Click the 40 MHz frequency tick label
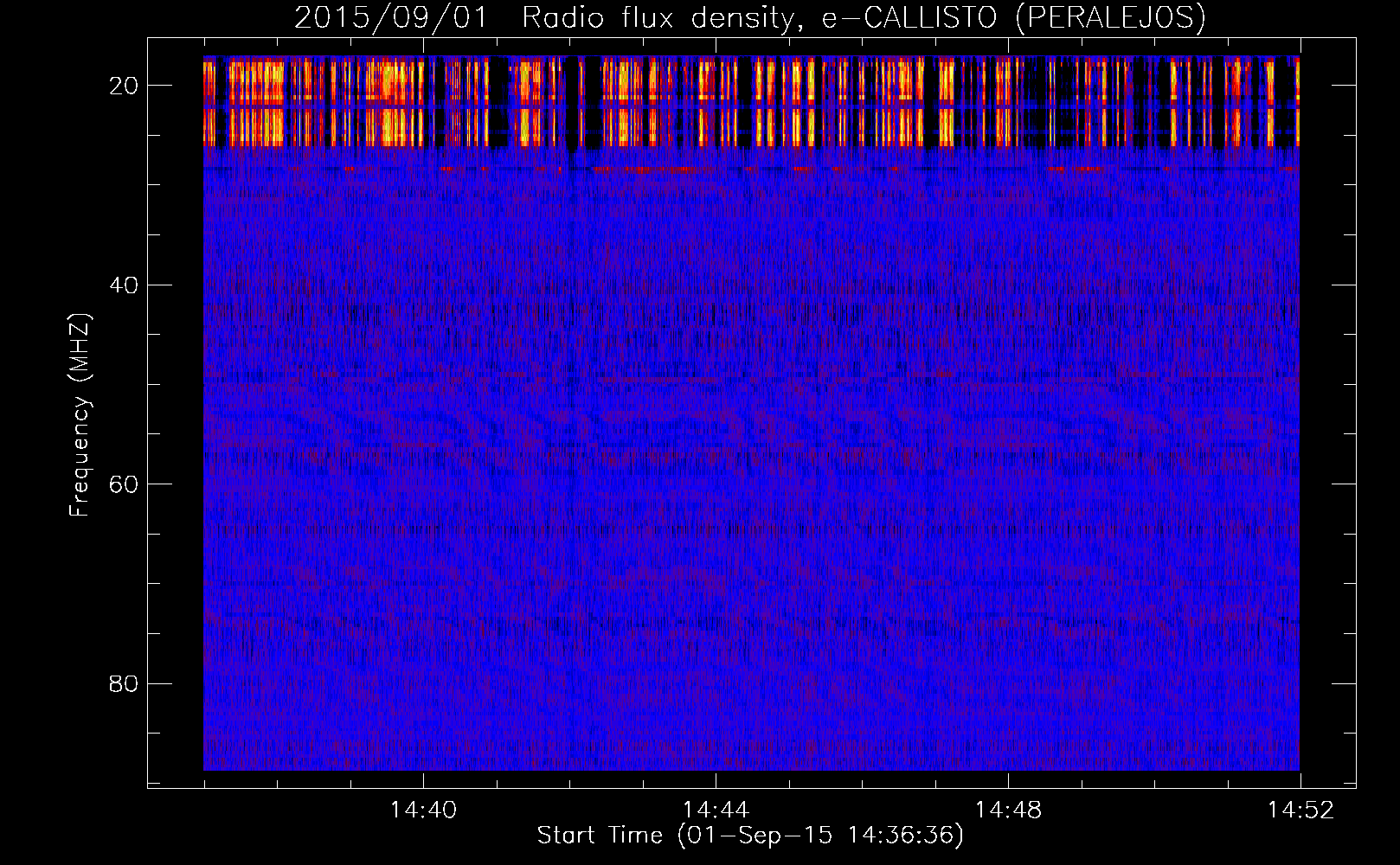The width and height of the screenshot is (1400, 865). 124,285
